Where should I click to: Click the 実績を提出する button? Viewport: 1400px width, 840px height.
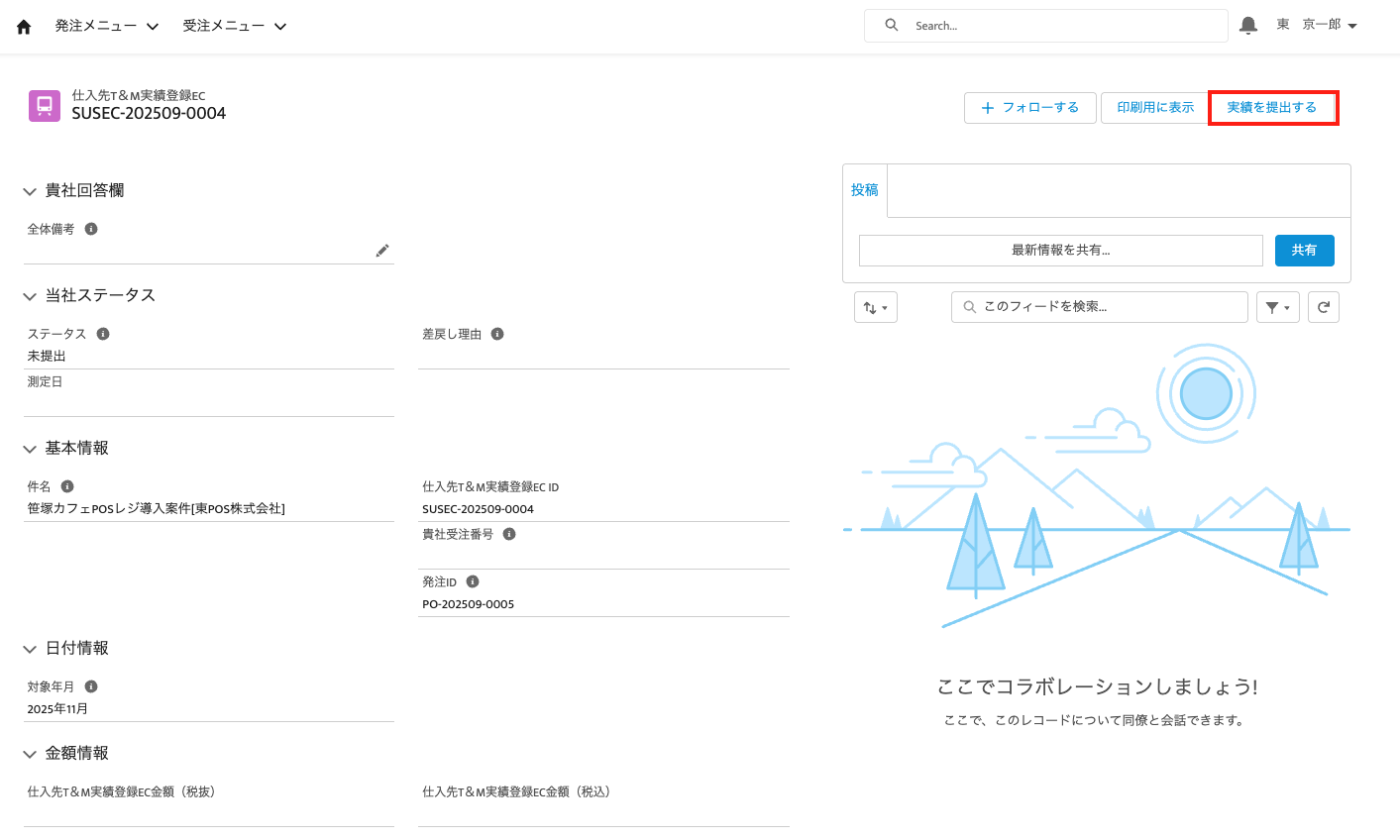point(1272,107)
